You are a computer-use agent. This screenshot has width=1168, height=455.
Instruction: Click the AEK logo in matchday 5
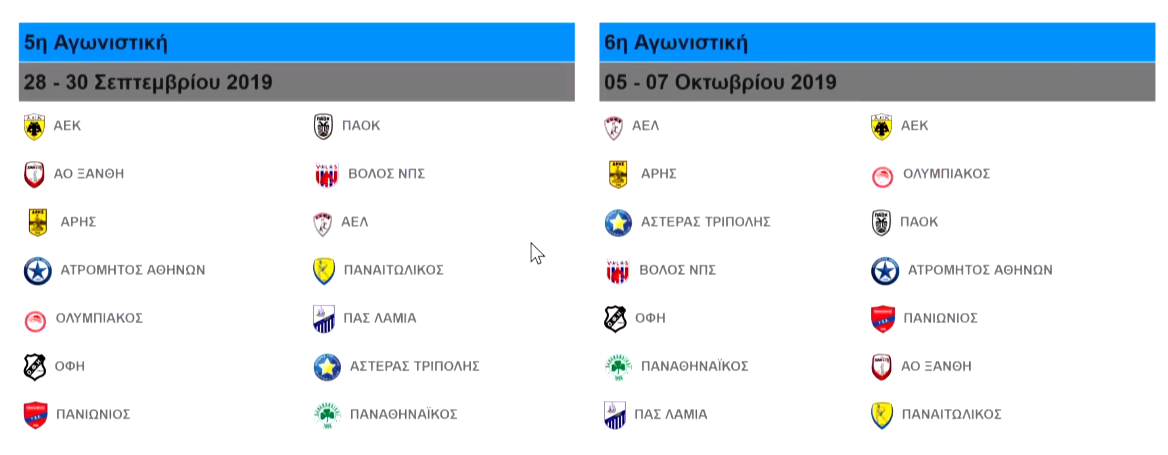(34, 127)
